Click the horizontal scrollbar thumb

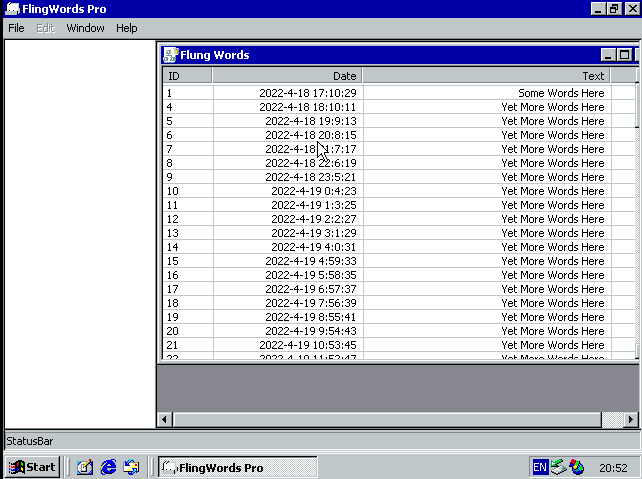click(387, 420)
